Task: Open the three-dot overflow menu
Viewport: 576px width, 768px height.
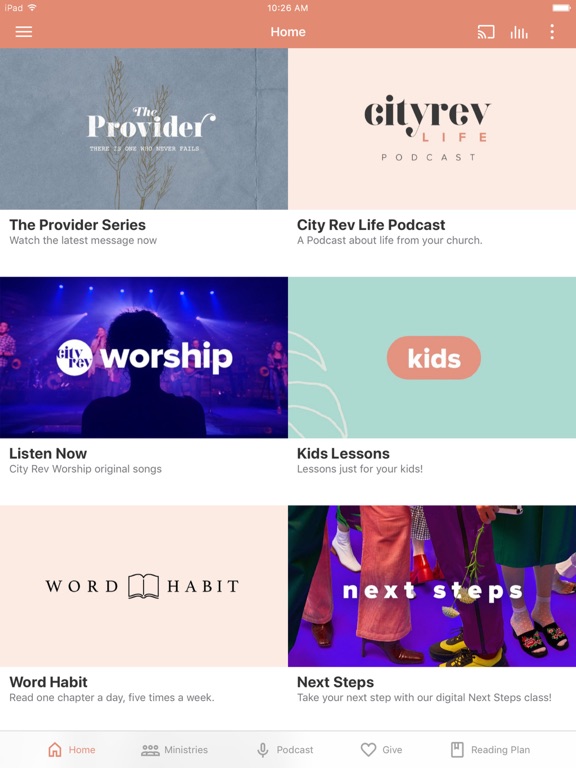Action: click(x=552, y=32)
